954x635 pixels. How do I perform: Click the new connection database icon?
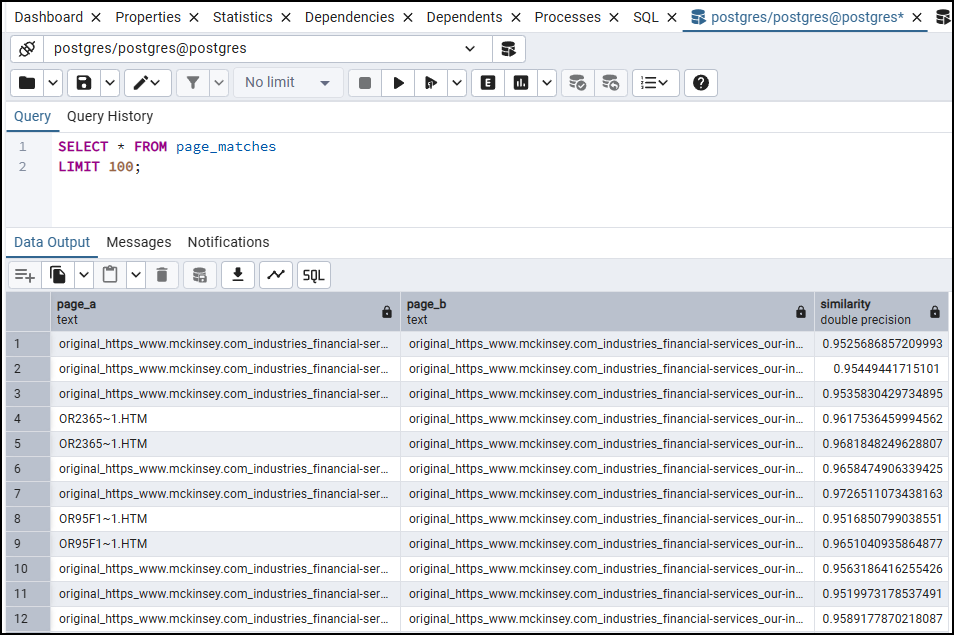point(509,49)
